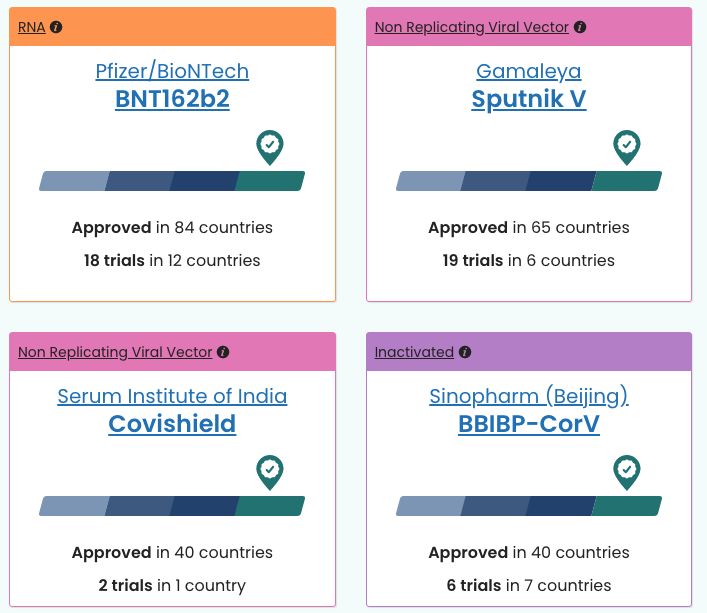Screen dimensions: 707x613
Task: Click approved checkmark pin on BNT162b2 card
Action: pyautogui.click(x=270, y=147)
